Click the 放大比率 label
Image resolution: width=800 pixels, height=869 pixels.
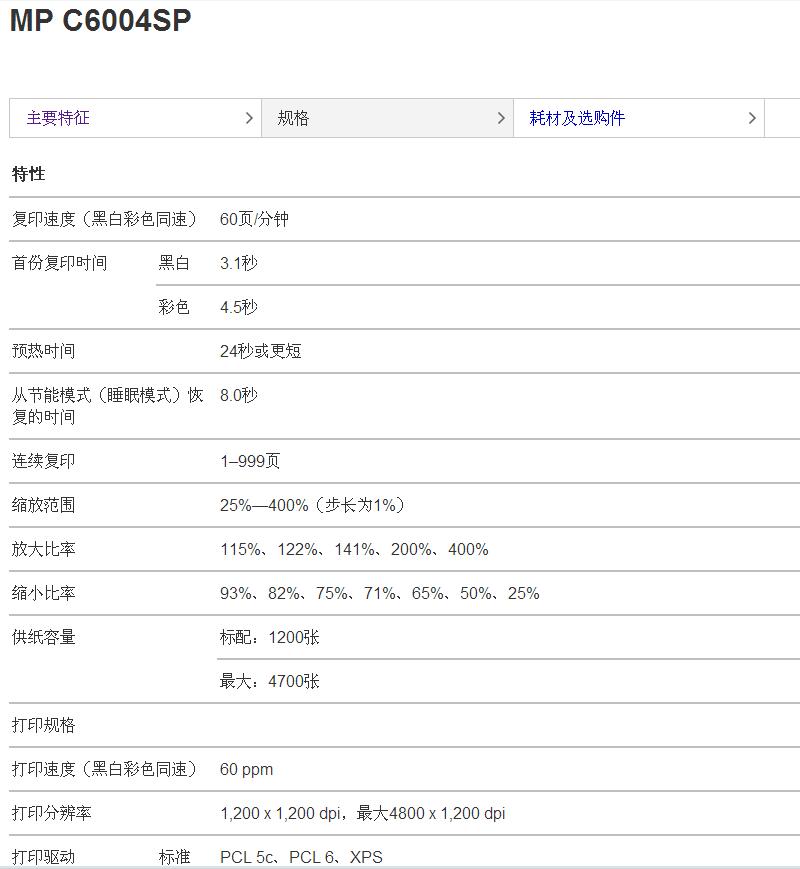click(x=43, y=549)
